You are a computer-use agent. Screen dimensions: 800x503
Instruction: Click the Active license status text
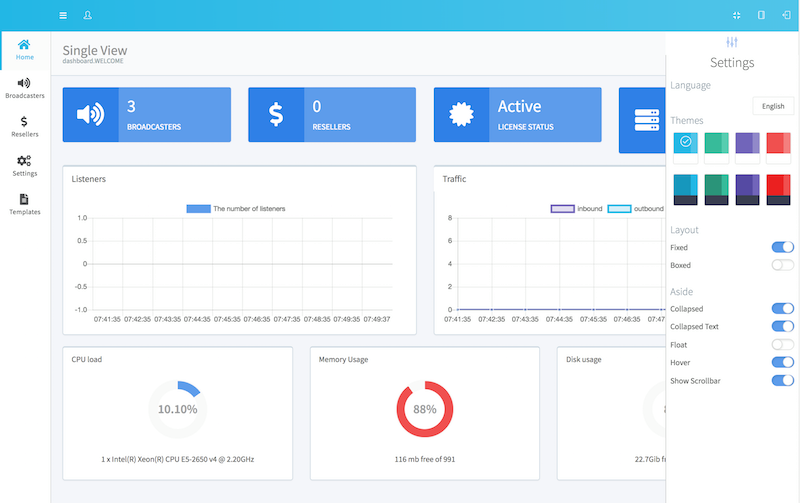519,106
